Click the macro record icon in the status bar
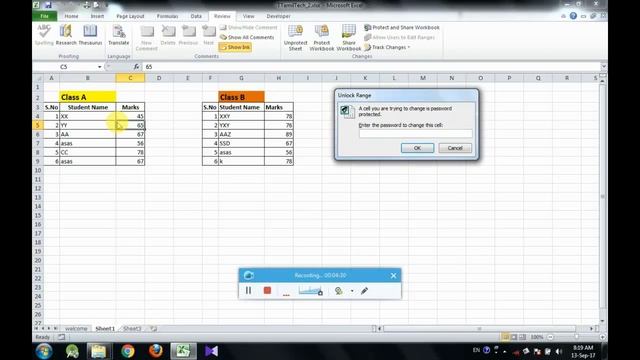640x360 pixels. [61, 337]
